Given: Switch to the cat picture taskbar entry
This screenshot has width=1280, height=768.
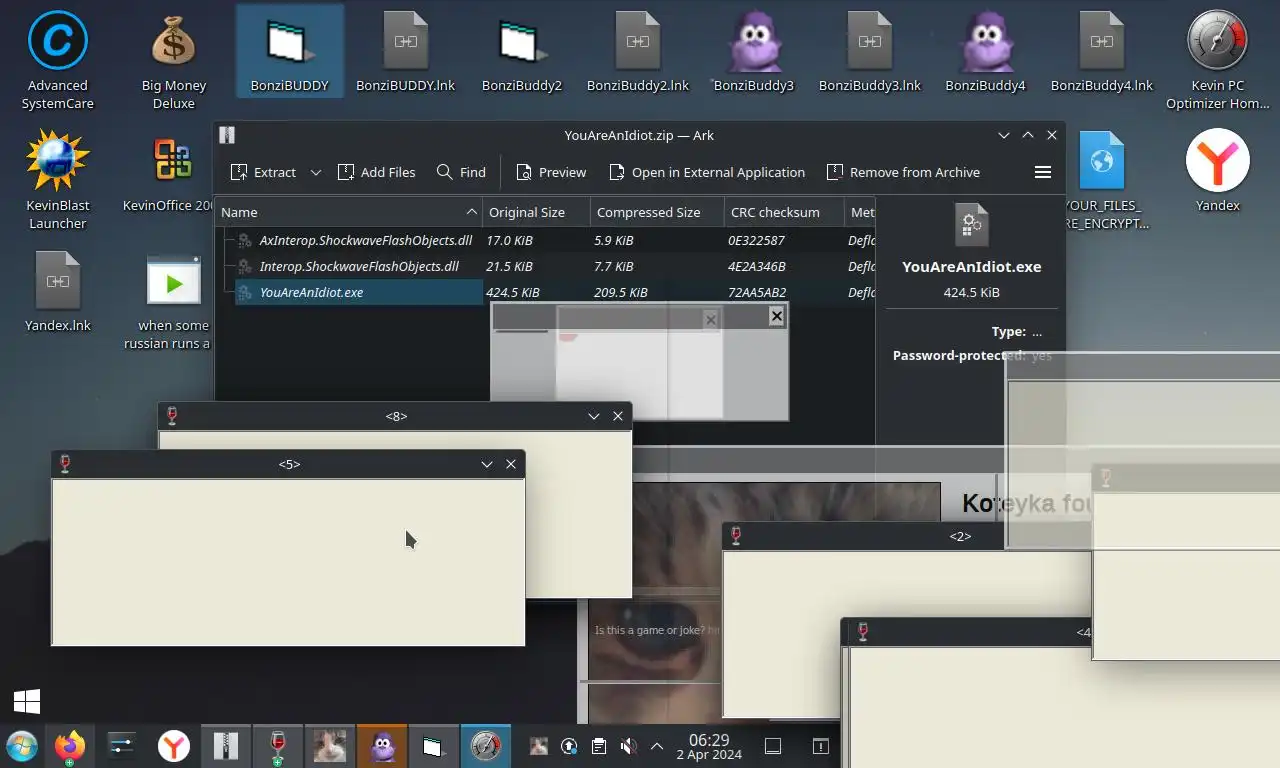Looking at the screenshot, I should pyautogui.click(x=330, y=746).
